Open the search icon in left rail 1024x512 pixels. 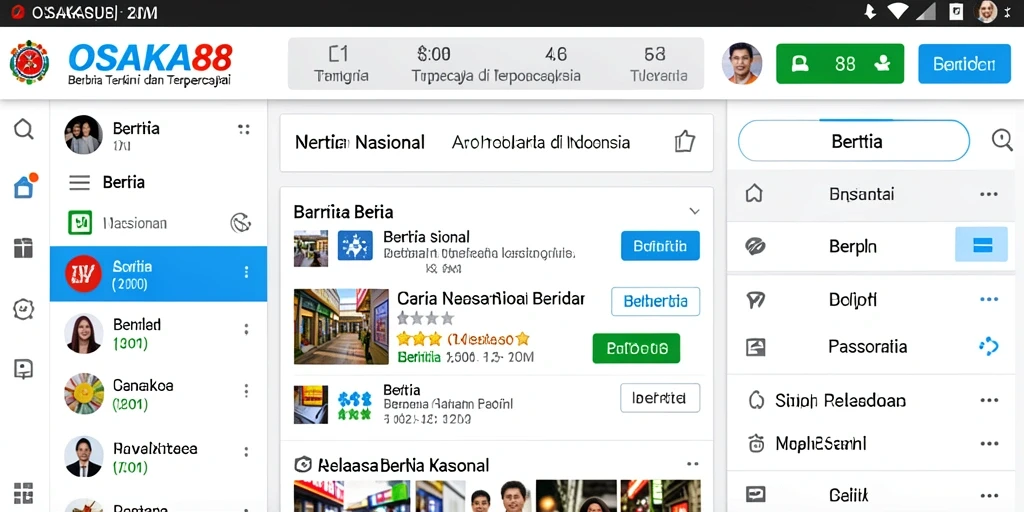(x=24, y=129)
